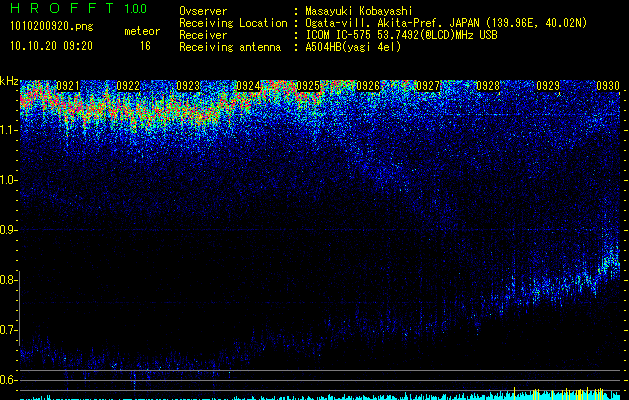Click the 0.7 frequency axis label

9,330
